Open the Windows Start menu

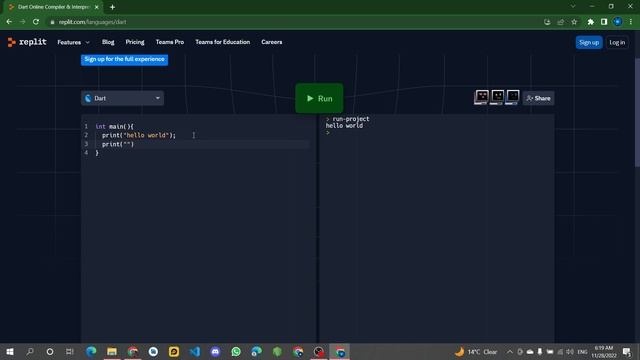click(x=9, y=351)
